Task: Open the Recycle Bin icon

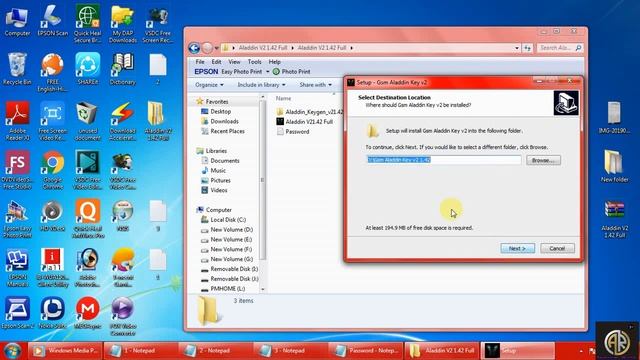Action: (x=17, y=69)
